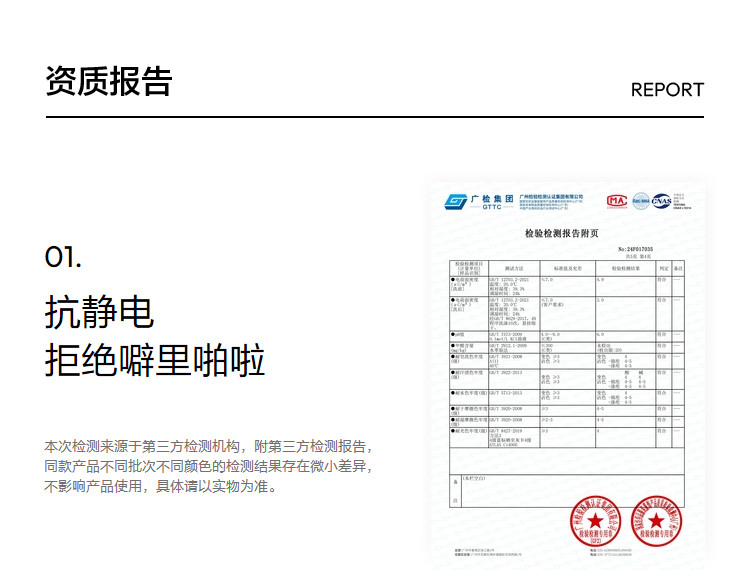This screenshot has width=750, height=587.
Task: Click the right red star seal
Action: (654, 521)
